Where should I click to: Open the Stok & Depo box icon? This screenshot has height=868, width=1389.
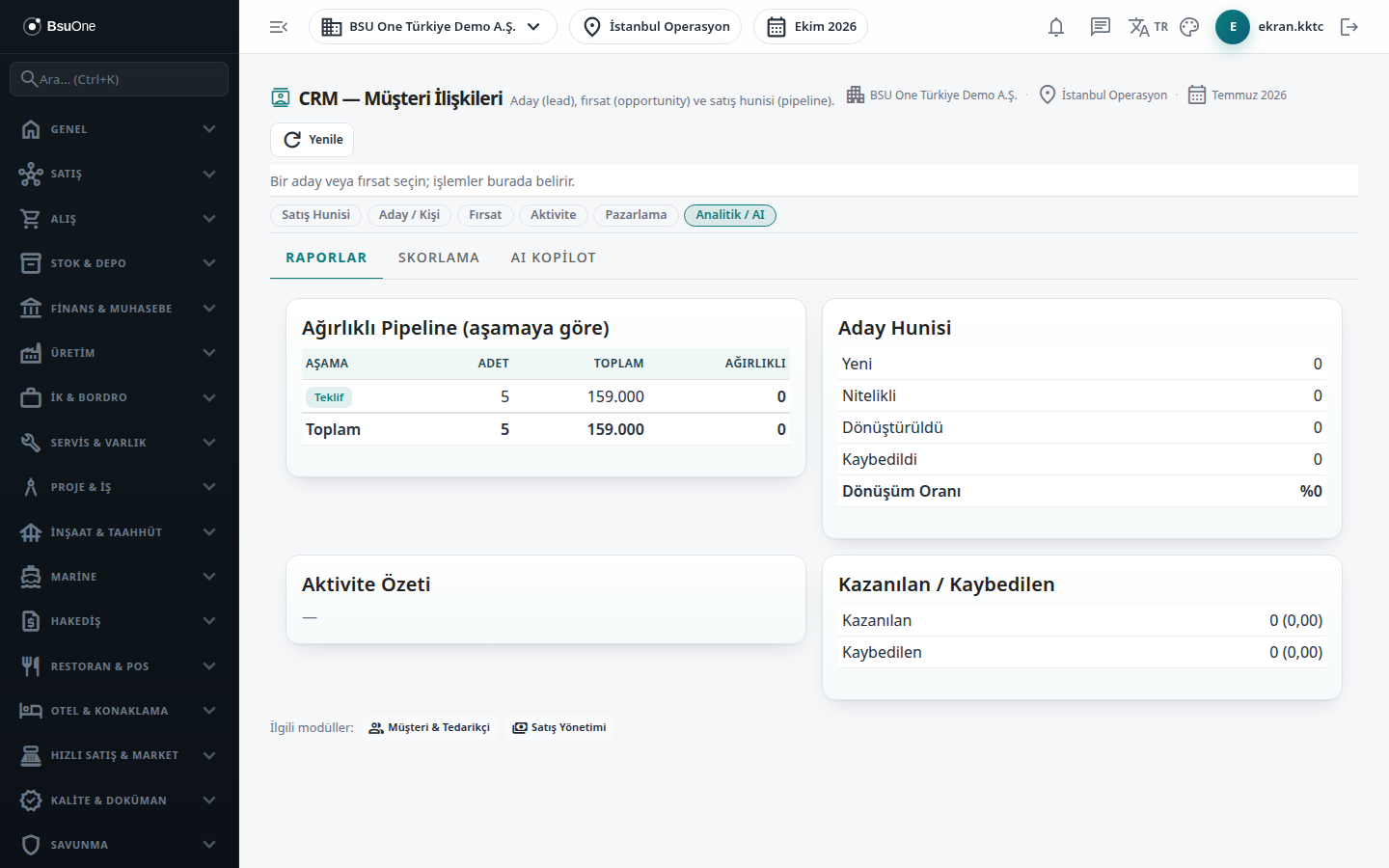coord(31,263)
